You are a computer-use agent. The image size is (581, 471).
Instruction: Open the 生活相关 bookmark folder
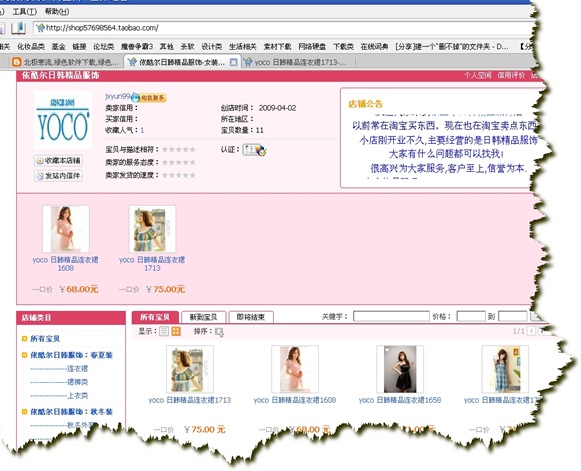point(243,47)
